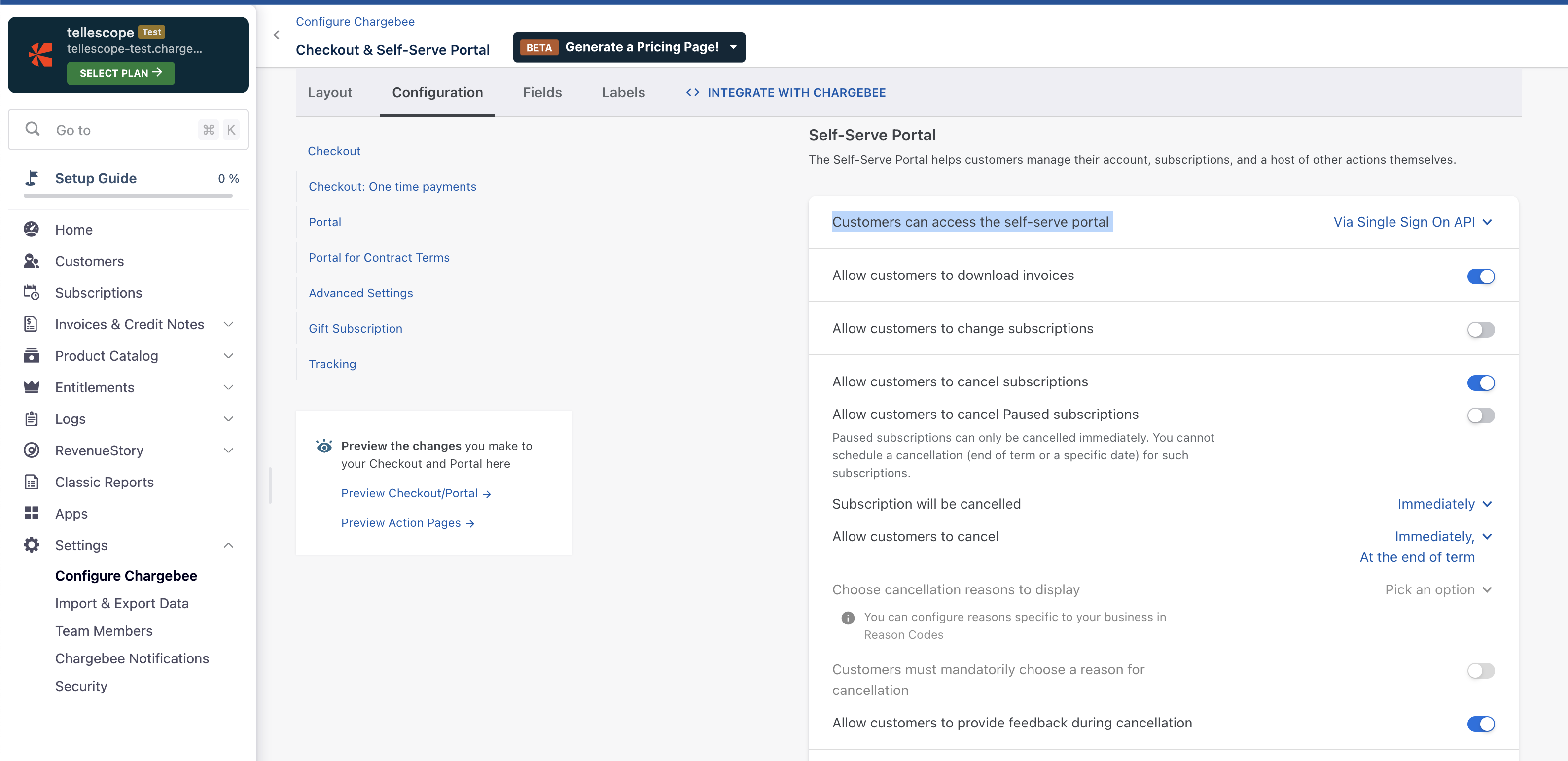This screenshot has width=1568, height=761.
Task: Click the SELECT PLAN button
Action: (x=120, y=73)
